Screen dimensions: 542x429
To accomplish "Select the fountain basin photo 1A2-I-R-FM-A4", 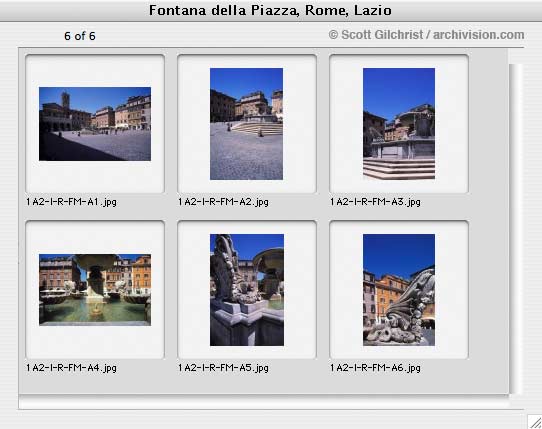I will pos(95,290).
